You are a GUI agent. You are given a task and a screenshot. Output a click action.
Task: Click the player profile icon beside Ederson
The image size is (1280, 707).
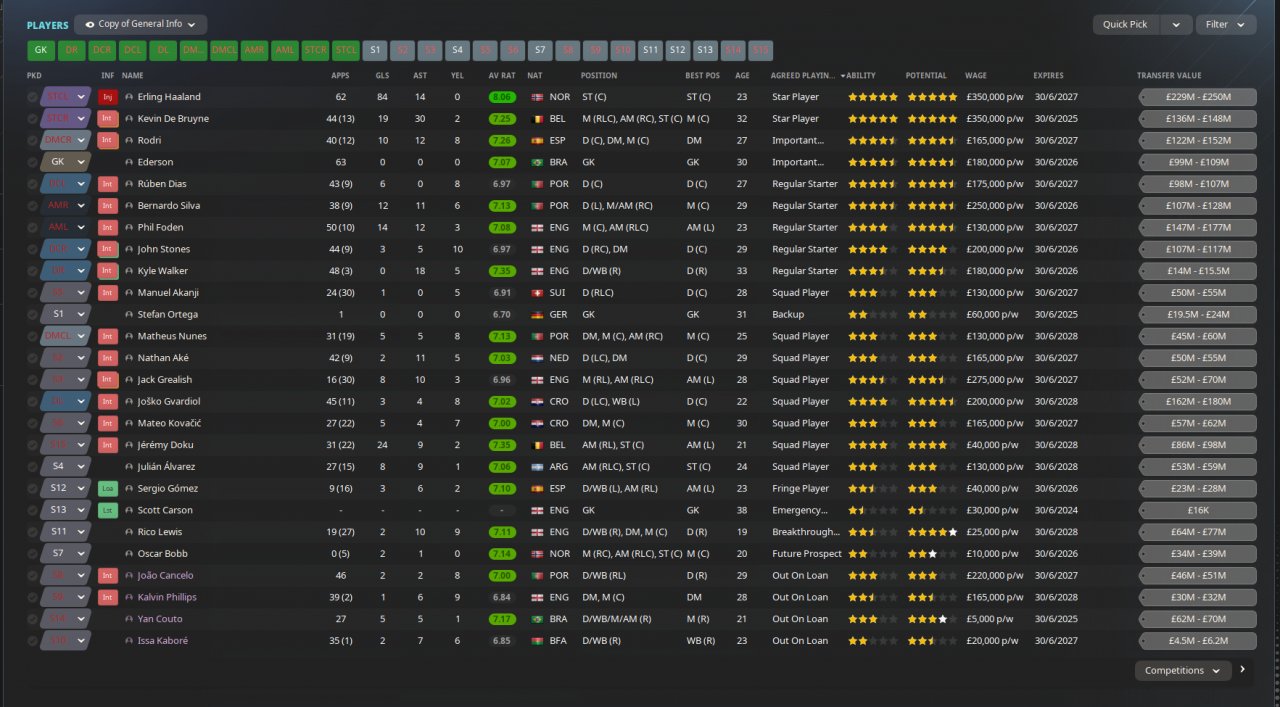[x=129, y=162]
